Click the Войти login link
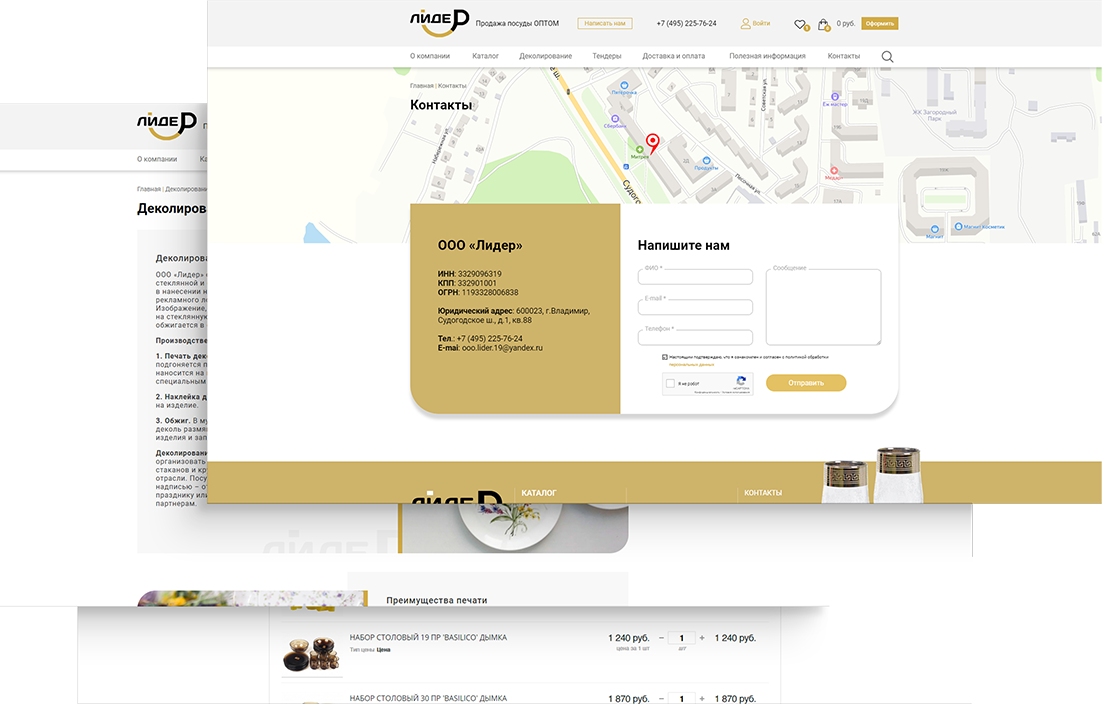 click(761, 23)
